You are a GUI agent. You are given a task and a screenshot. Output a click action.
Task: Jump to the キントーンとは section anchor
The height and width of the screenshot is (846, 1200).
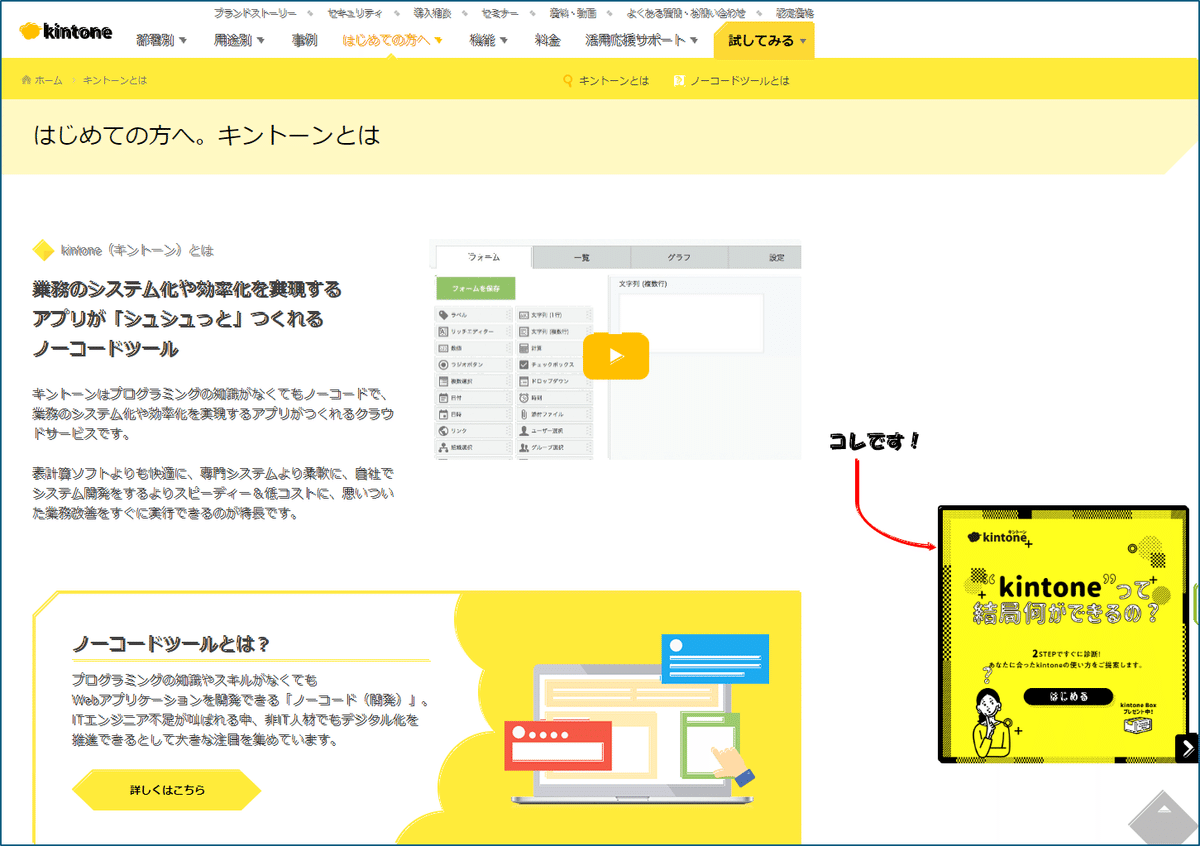point(614,80)
